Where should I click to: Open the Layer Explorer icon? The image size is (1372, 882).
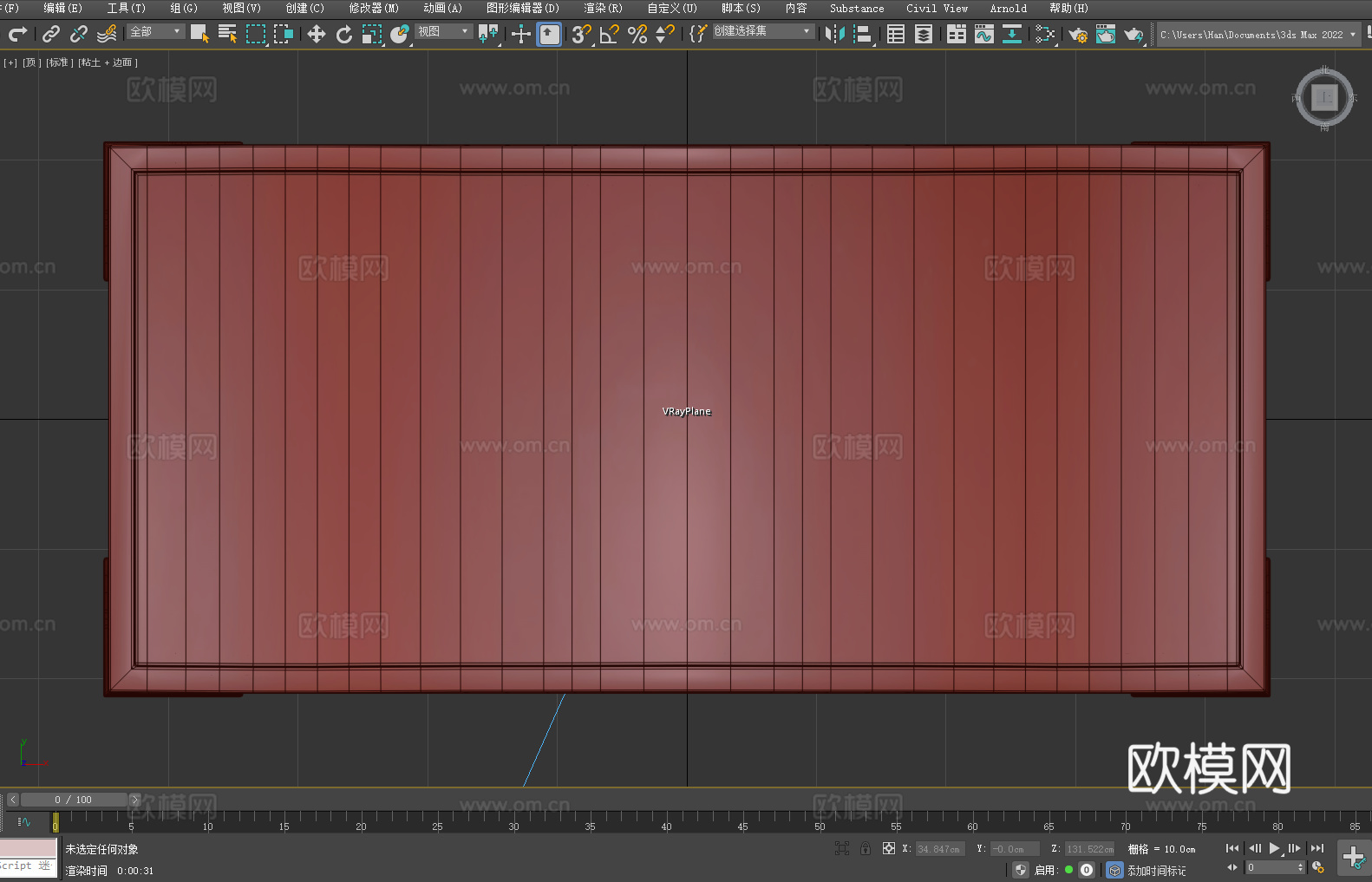924,34
